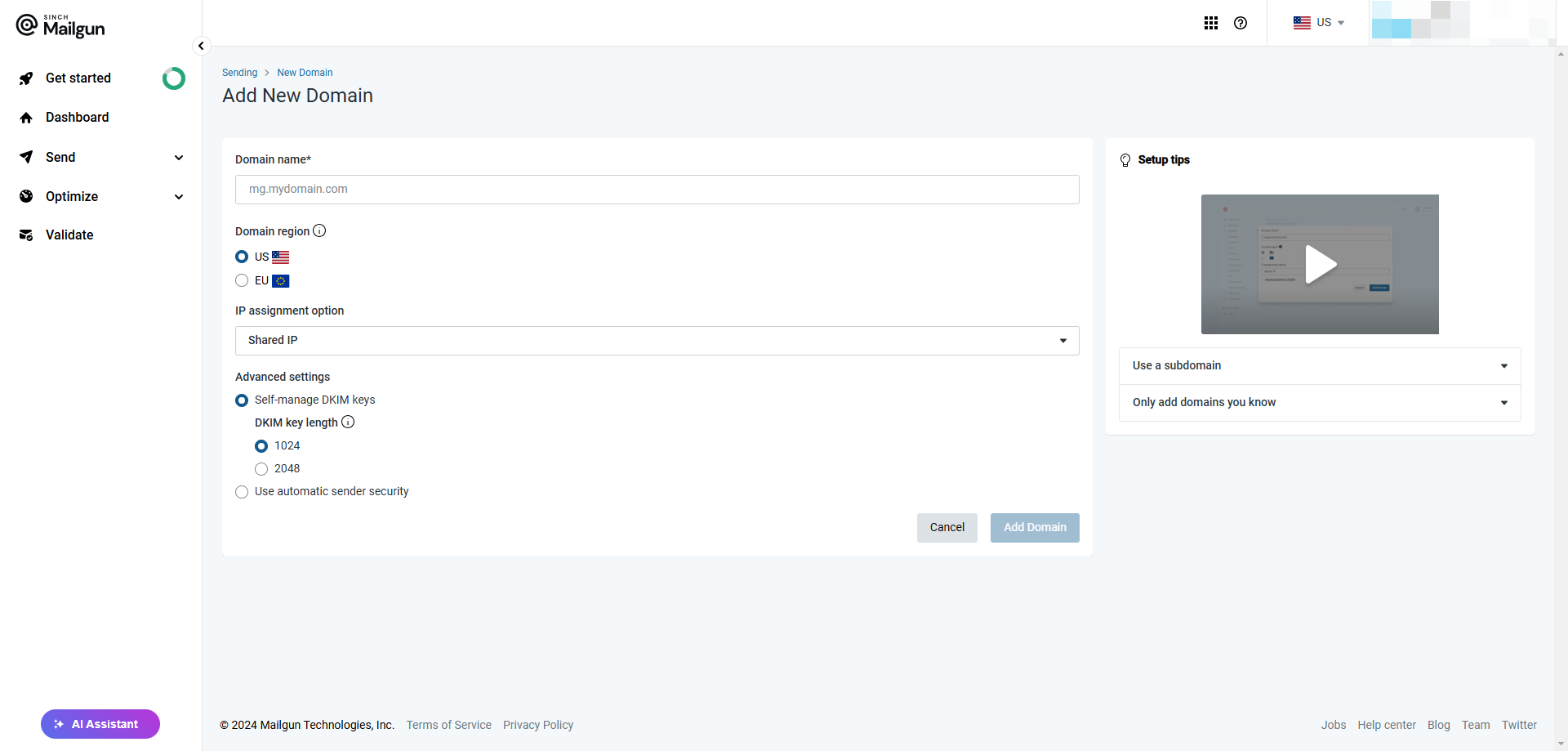Click the page scrollbar up arrow

(x=1561, y=54)
